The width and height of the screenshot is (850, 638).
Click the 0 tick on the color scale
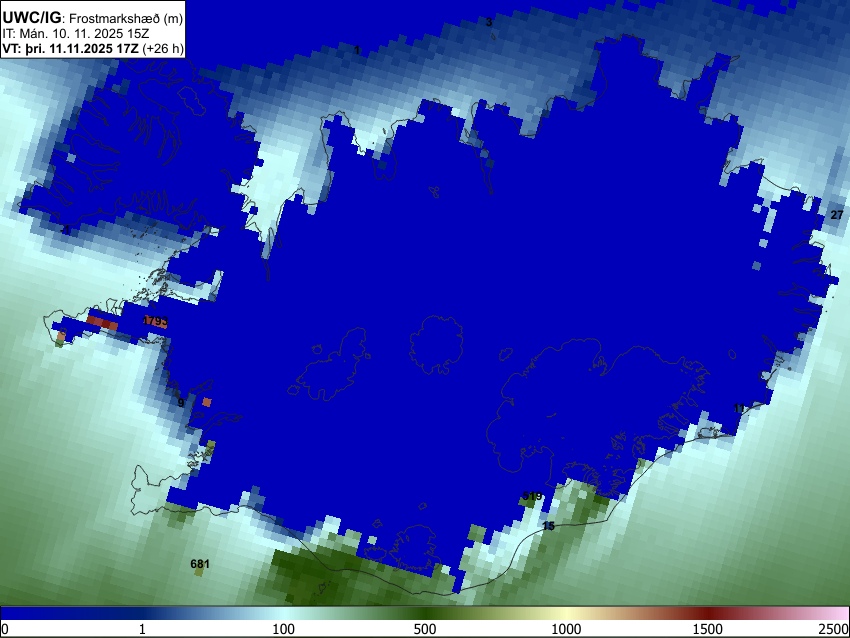tap(5, 629)
